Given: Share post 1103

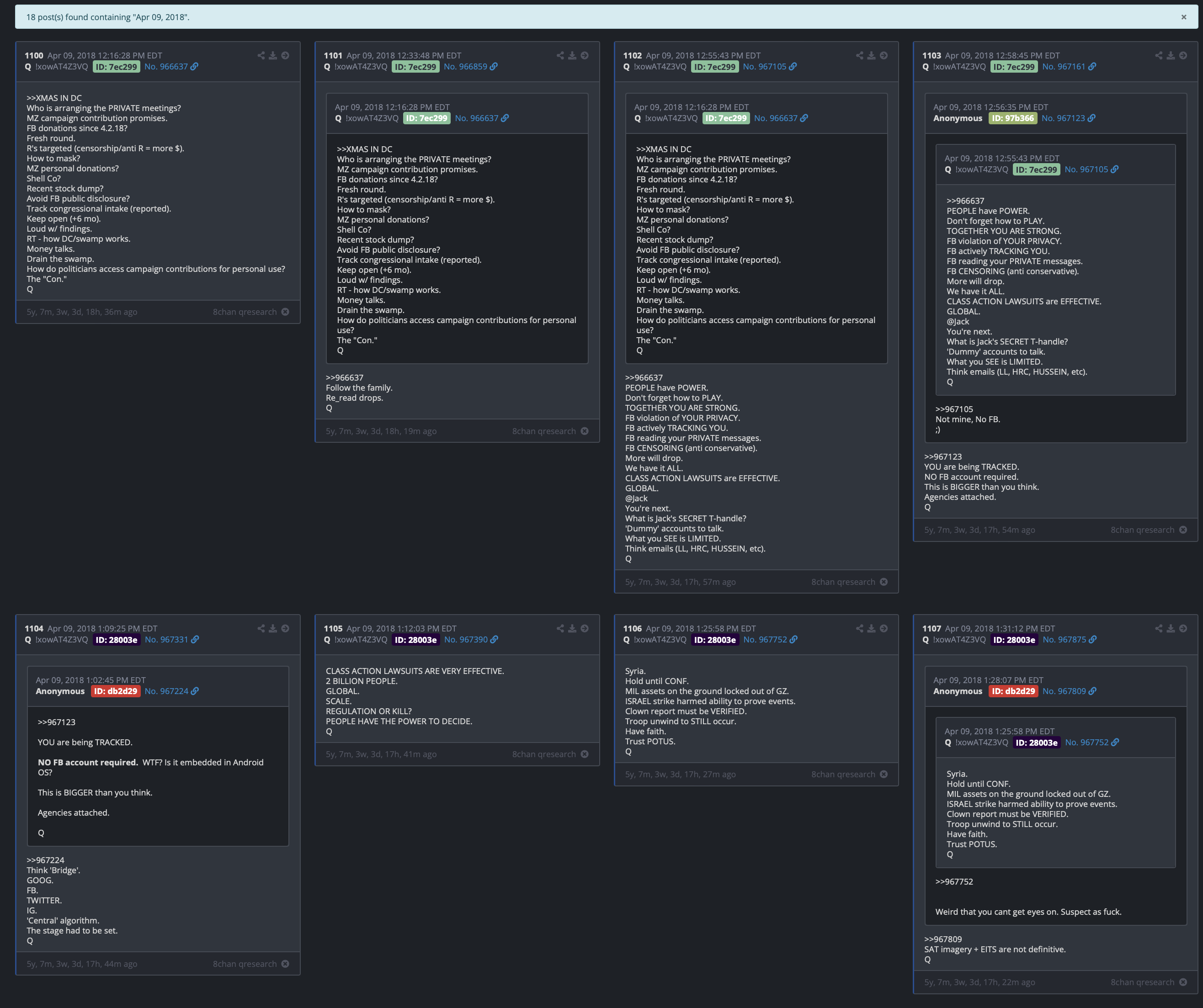Looking at the screenshot, I should (1159, 56).
